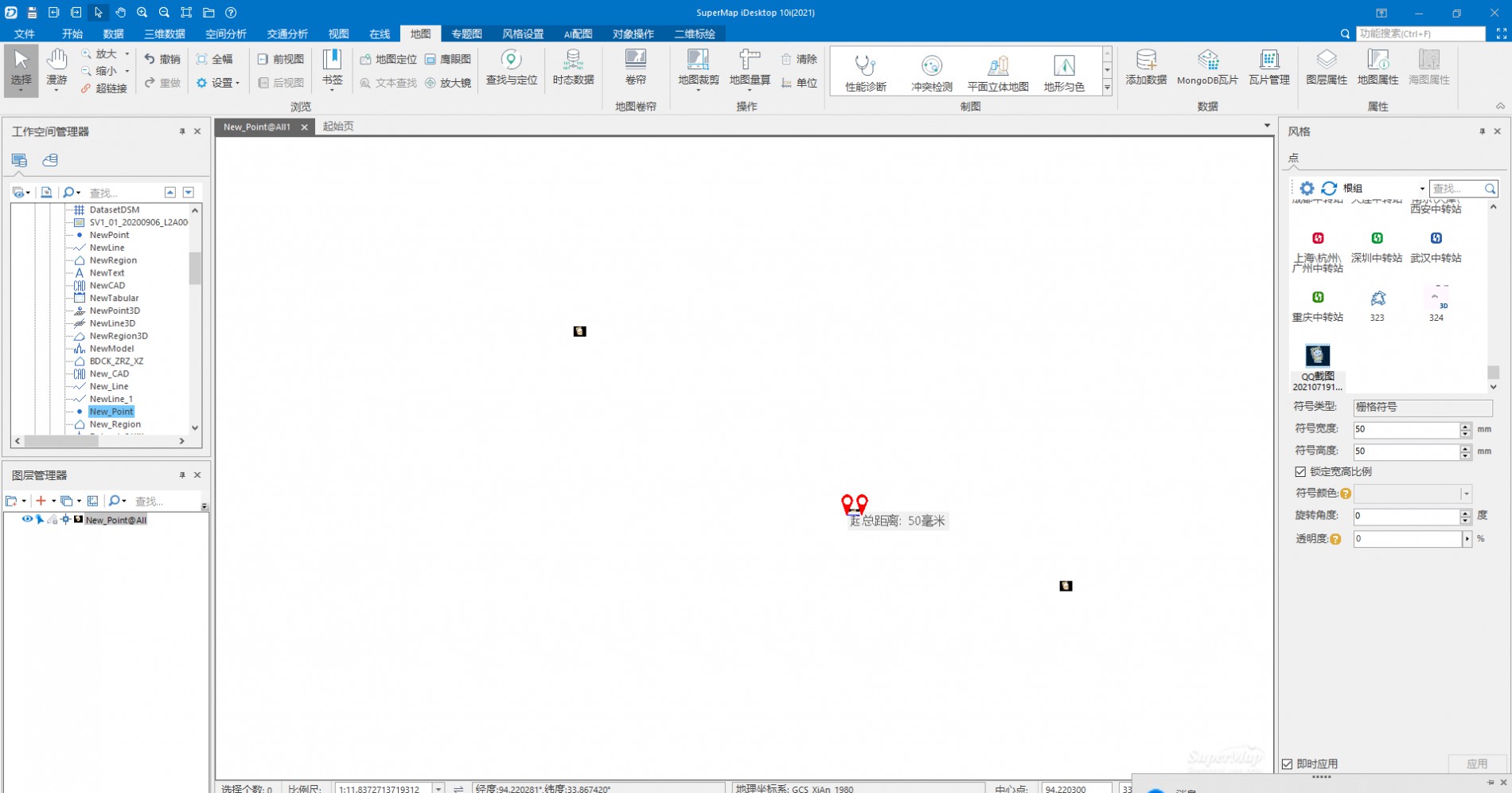Open the 透明度 transparency slider arrow
Image resolution: width=1512 pixels, height=793 pixels.
1467,539
